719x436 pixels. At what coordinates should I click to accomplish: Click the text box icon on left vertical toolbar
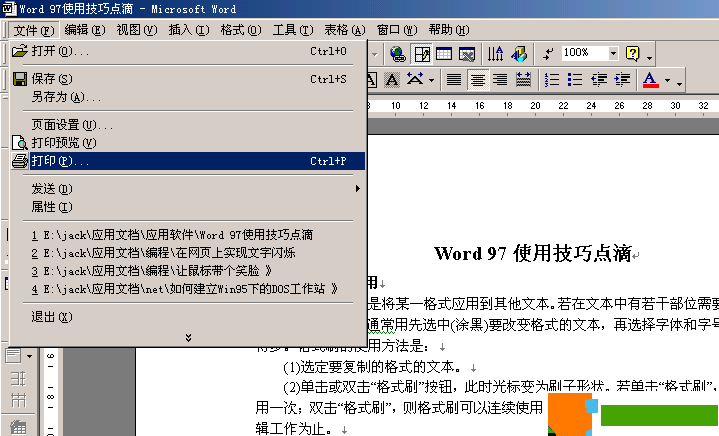(13, 356)
